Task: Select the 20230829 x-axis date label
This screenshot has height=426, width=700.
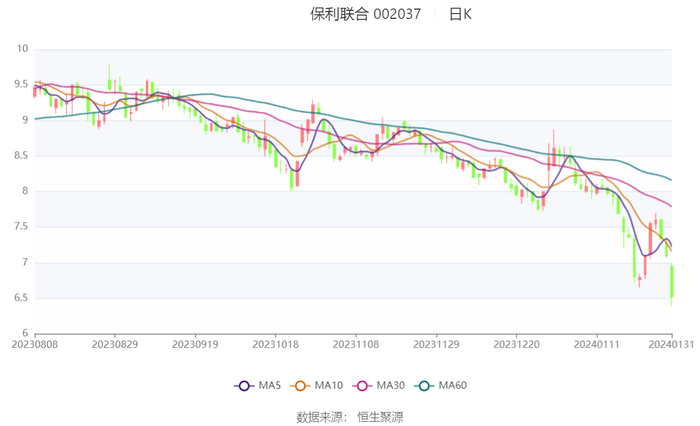Action: (x=115, y=343)
